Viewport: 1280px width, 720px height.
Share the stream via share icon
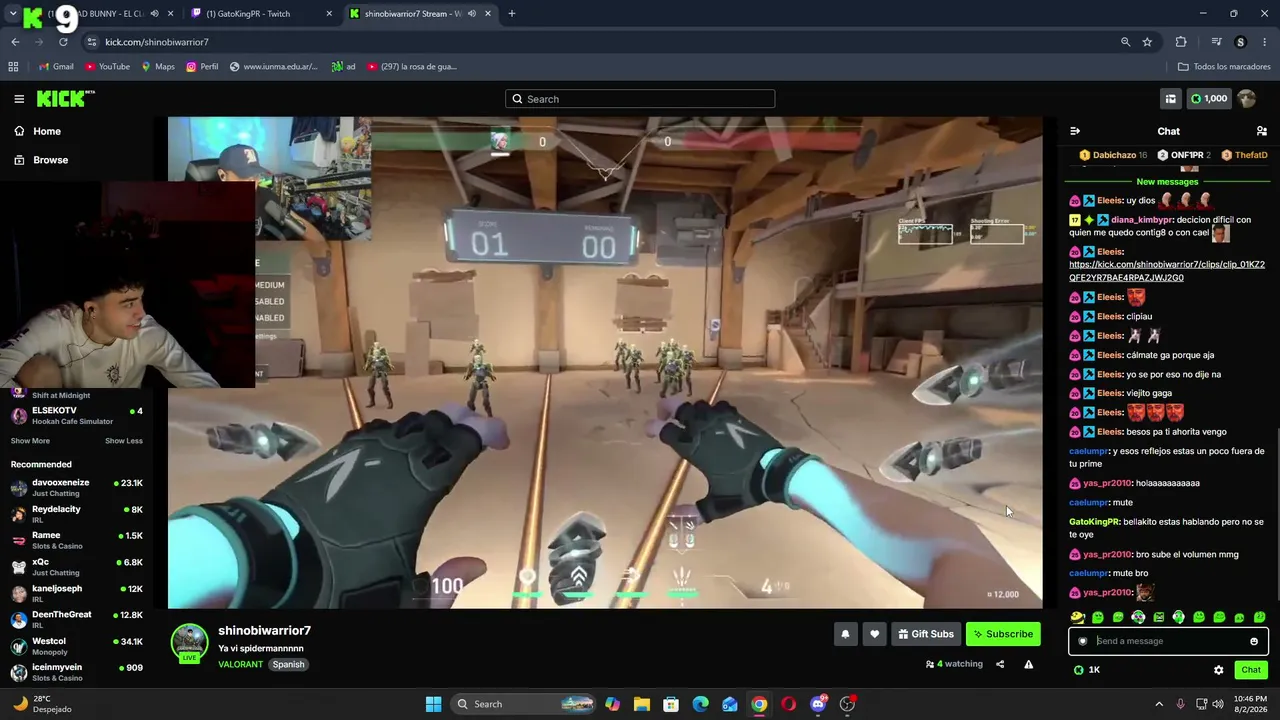coord(999,664)
